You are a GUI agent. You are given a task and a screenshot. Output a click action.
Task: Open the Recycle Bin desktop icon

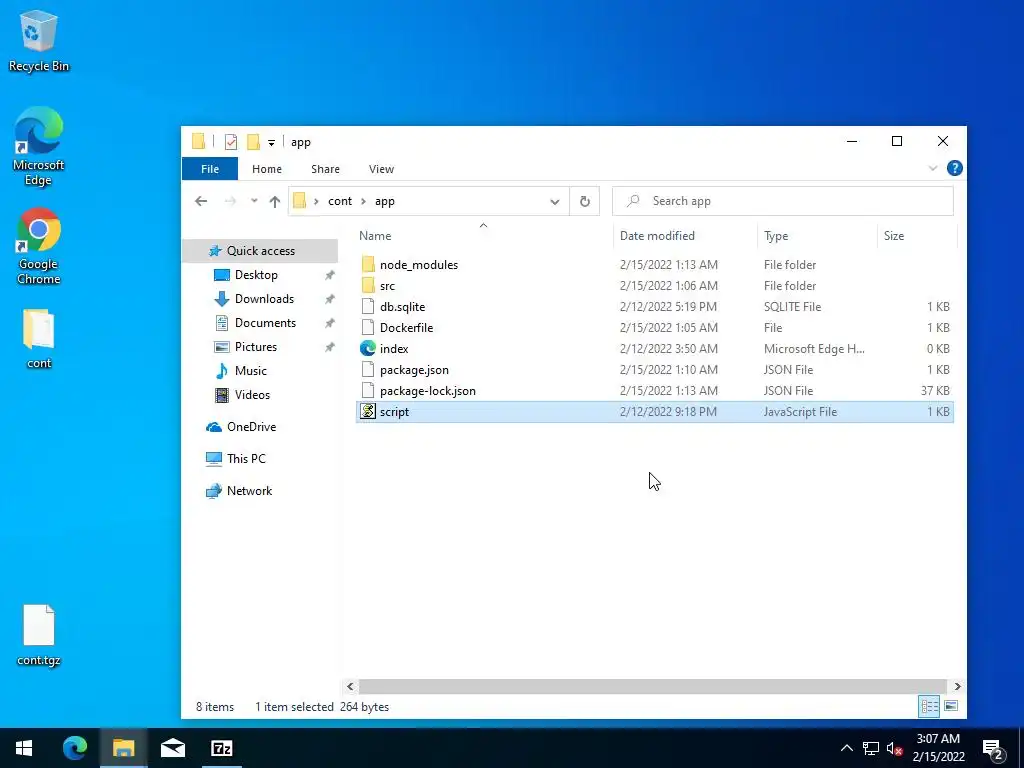tap(39, 40)
